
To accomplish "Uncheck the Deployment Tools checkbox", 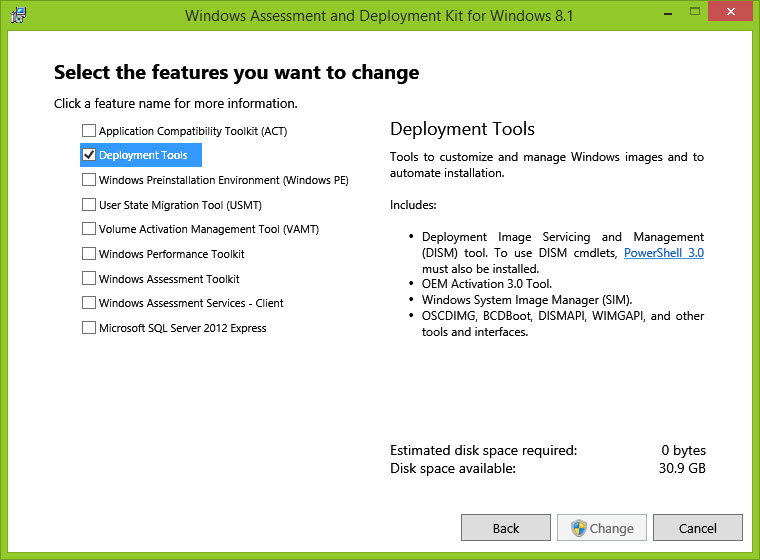I will [x=89, y=155].
